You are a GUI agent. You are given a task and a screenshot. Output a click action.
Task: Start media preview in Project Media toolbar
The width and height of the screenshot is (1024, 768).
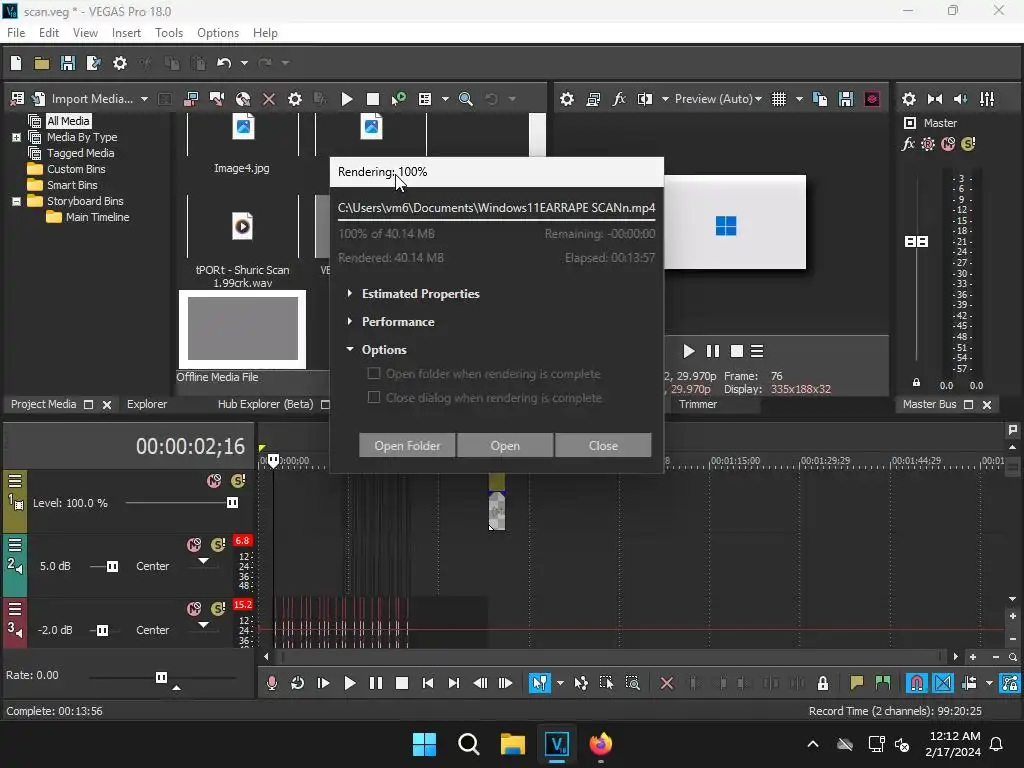[x=347, y=99]
